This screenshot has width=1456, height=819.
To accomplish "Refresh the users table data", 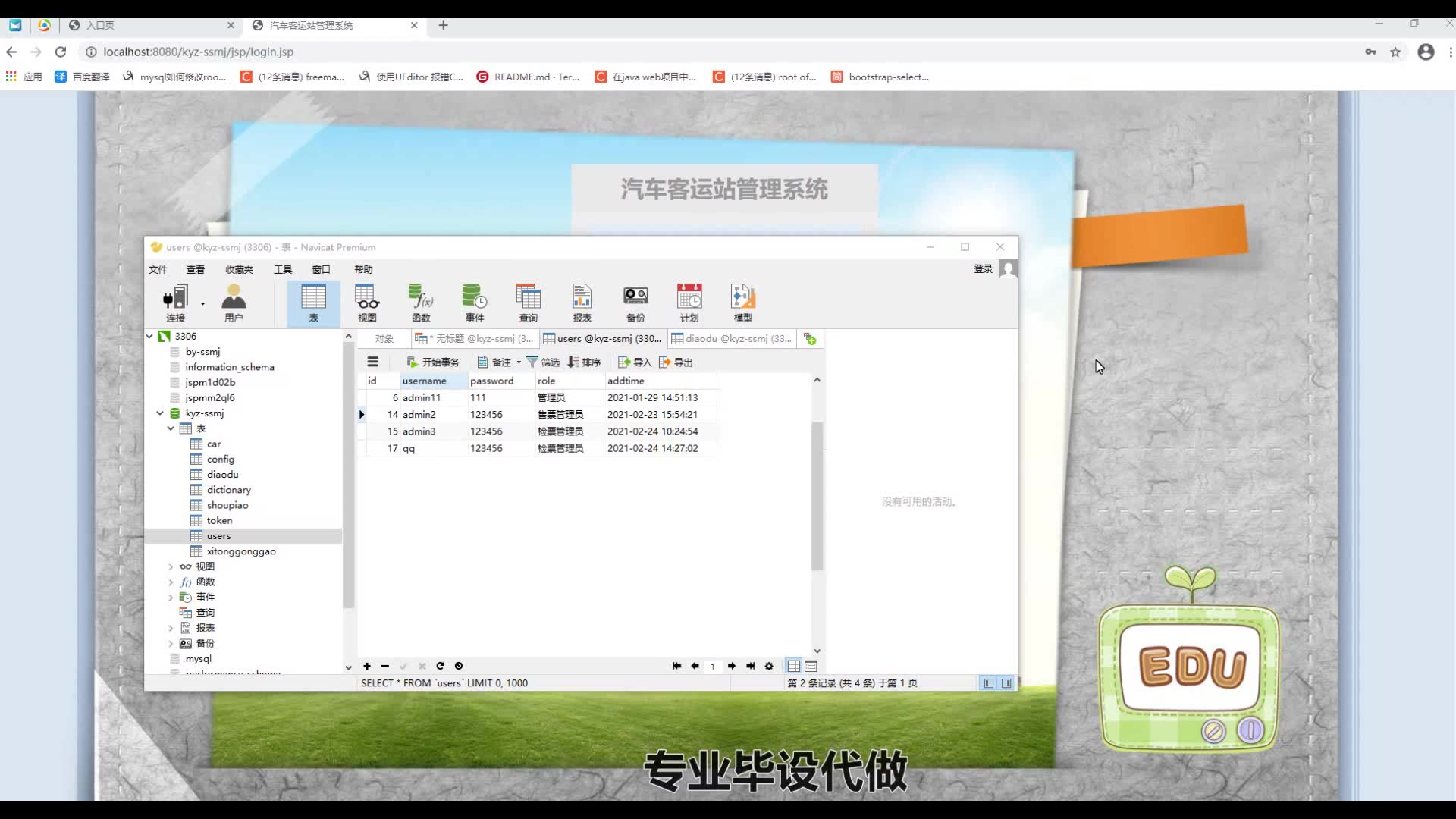I will [440, 667].
